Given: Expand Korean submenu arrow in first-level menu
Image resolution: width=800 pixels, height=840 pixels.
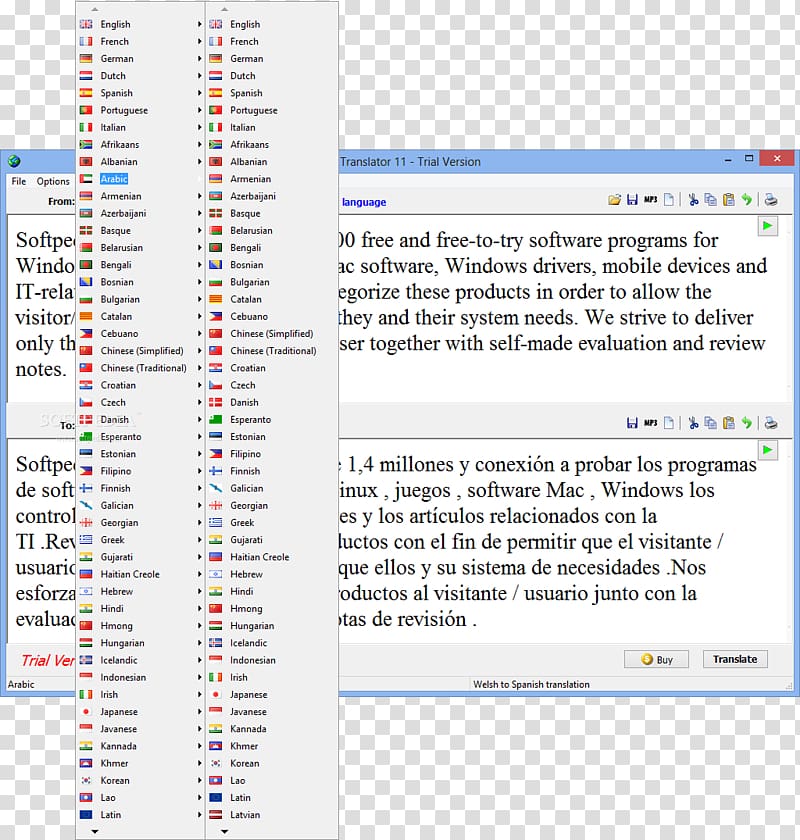Looking at the screenshot, I should click(199, 780).
